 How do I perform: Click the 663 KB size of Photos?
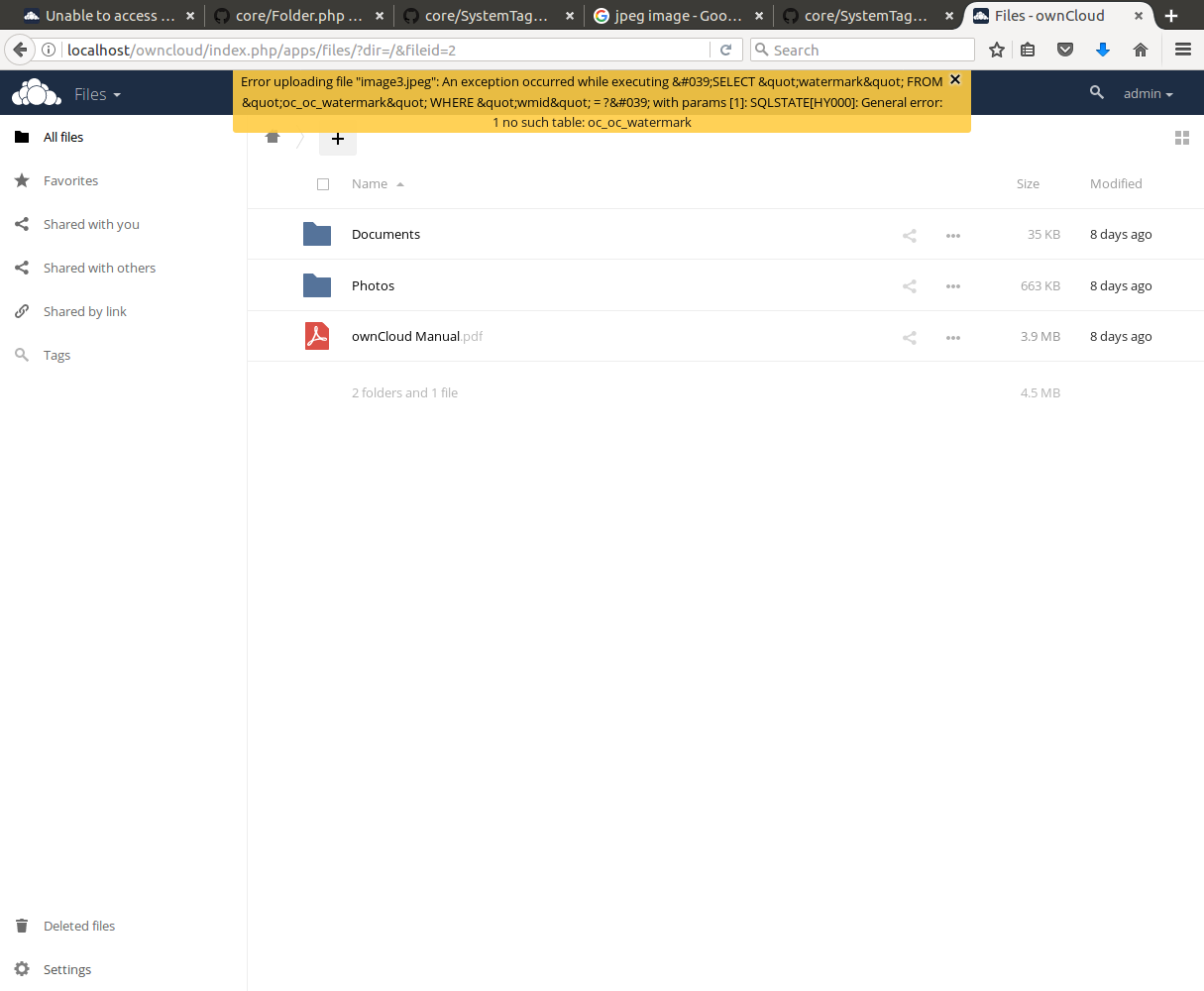[x=1040, y=286]
